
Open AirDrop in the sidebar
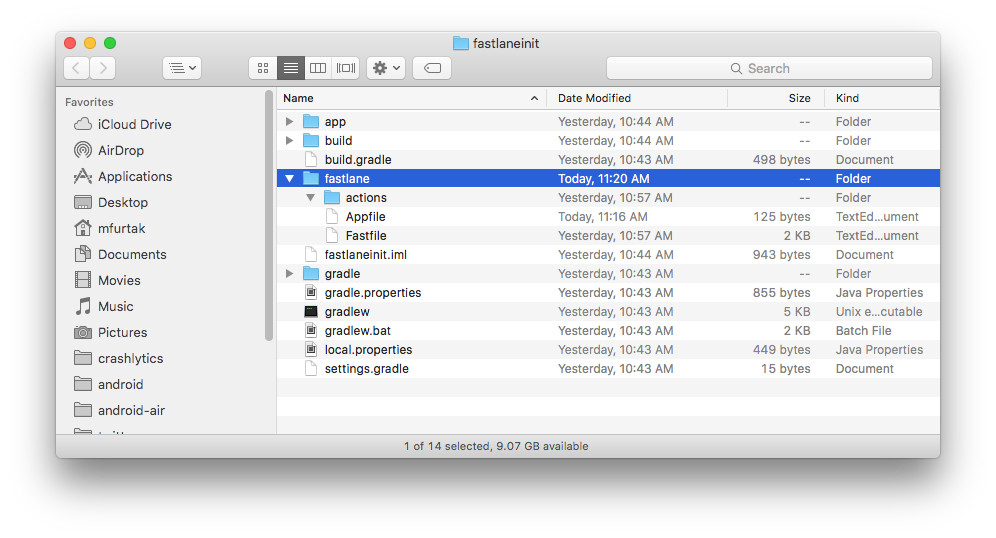(120, 150)
